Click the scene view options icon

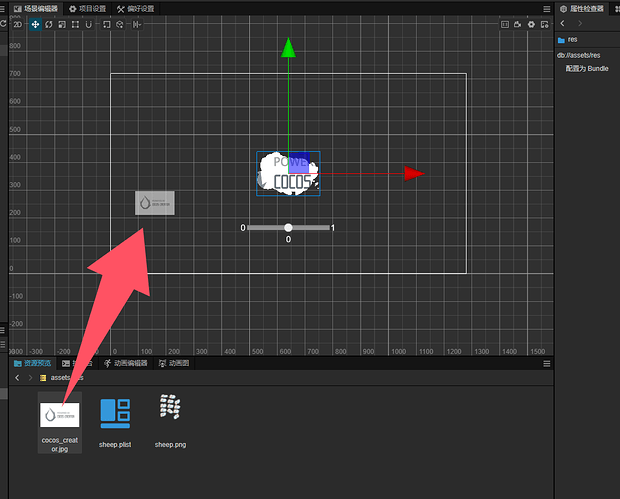pos(544,25)
